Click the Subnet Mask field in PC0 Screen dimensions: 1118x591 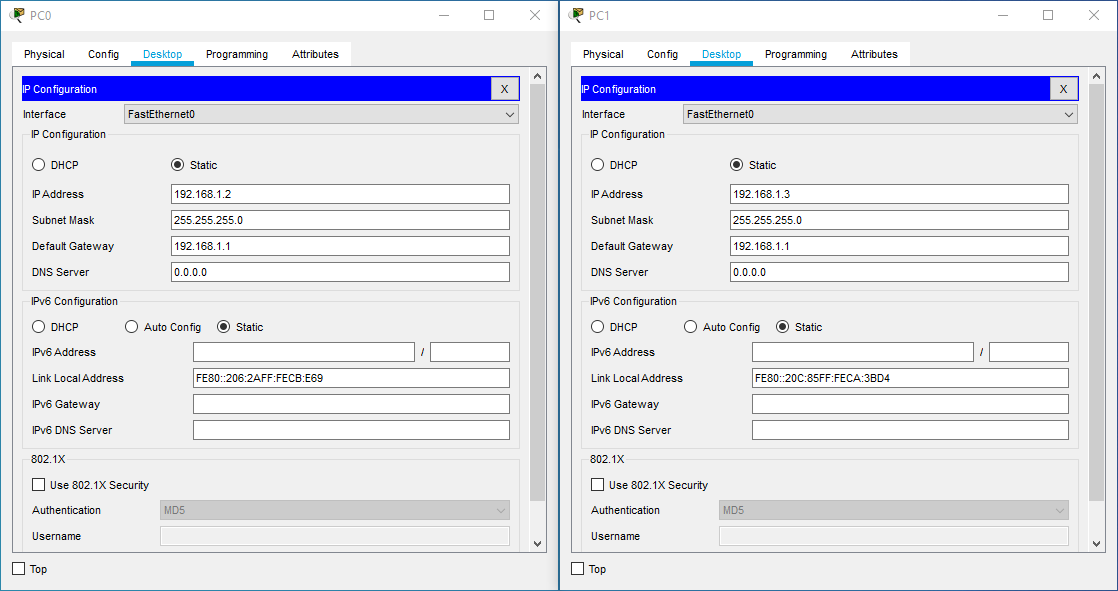pos(340,220)
